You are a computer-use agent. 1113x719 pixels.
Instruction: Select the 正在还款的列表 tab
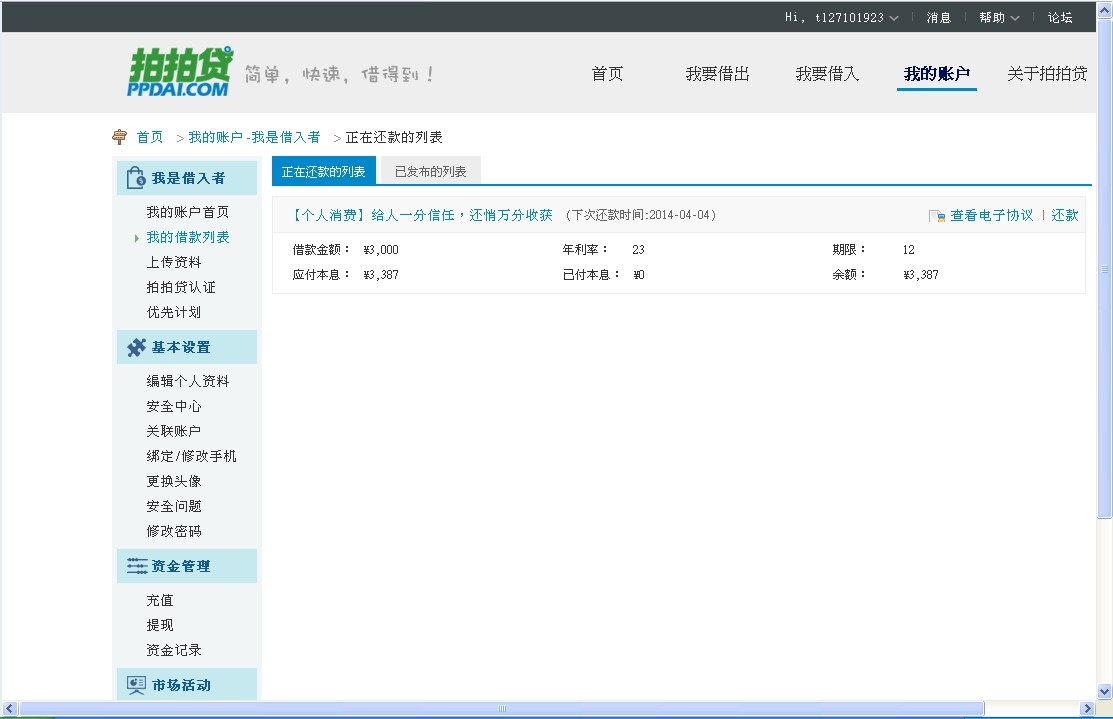(323, 171)
